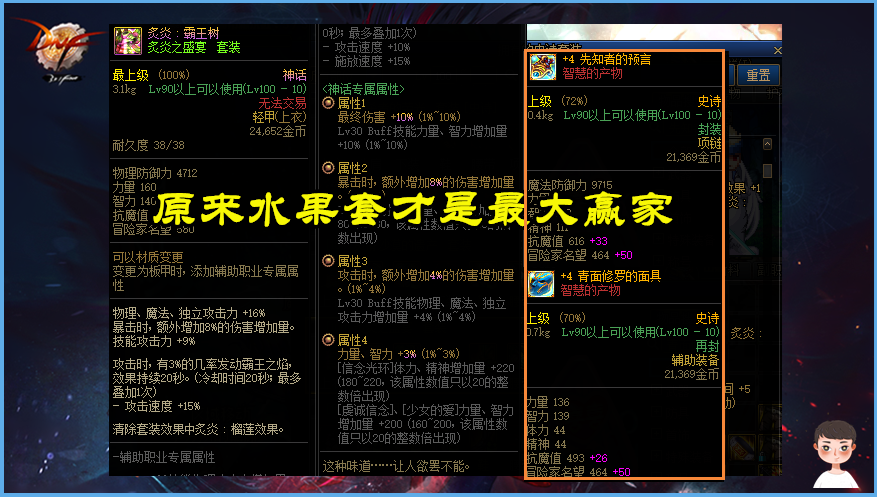This screenshot has height=497, width=877.
Task: Click the 物理防御力 4712 stat
Action: [x=155, y=173]
